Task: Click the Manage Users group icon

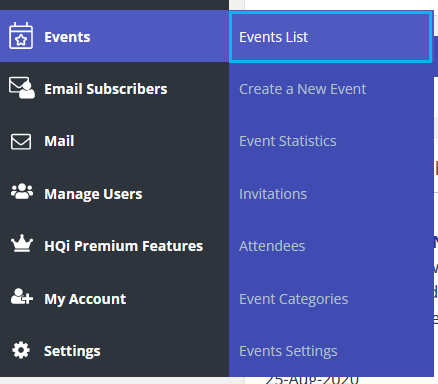Action: pos(22,191)
